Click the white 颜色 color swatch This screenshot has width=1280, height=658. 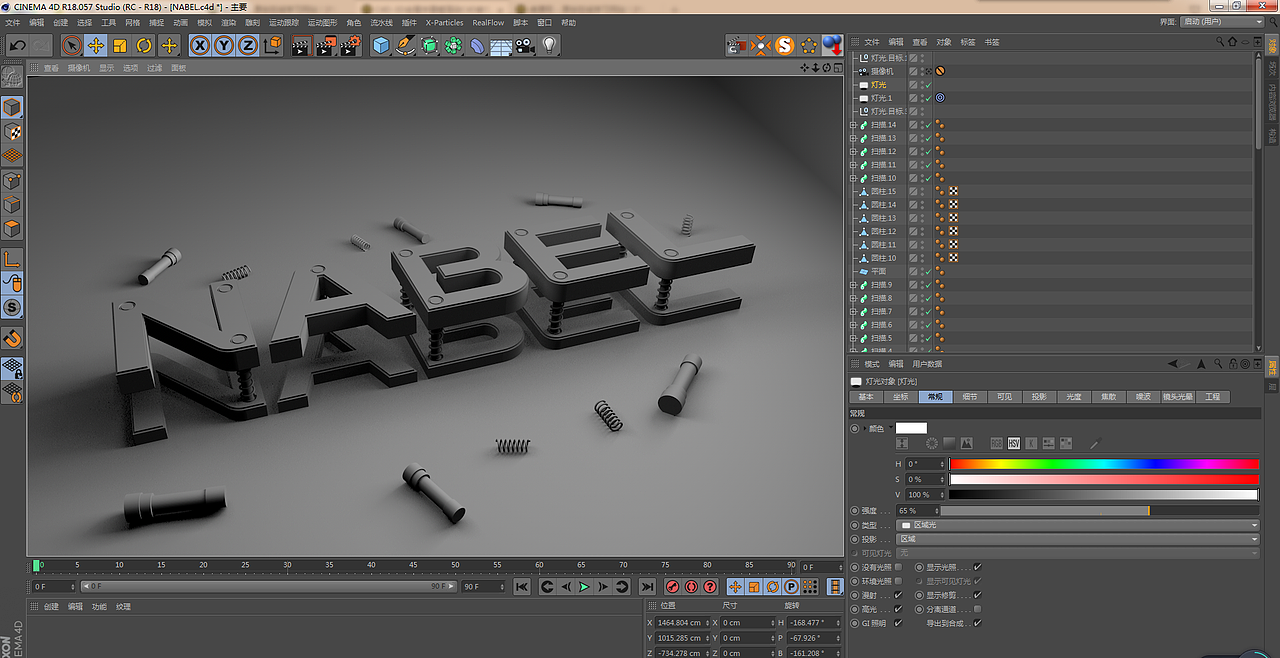(911, 428)
